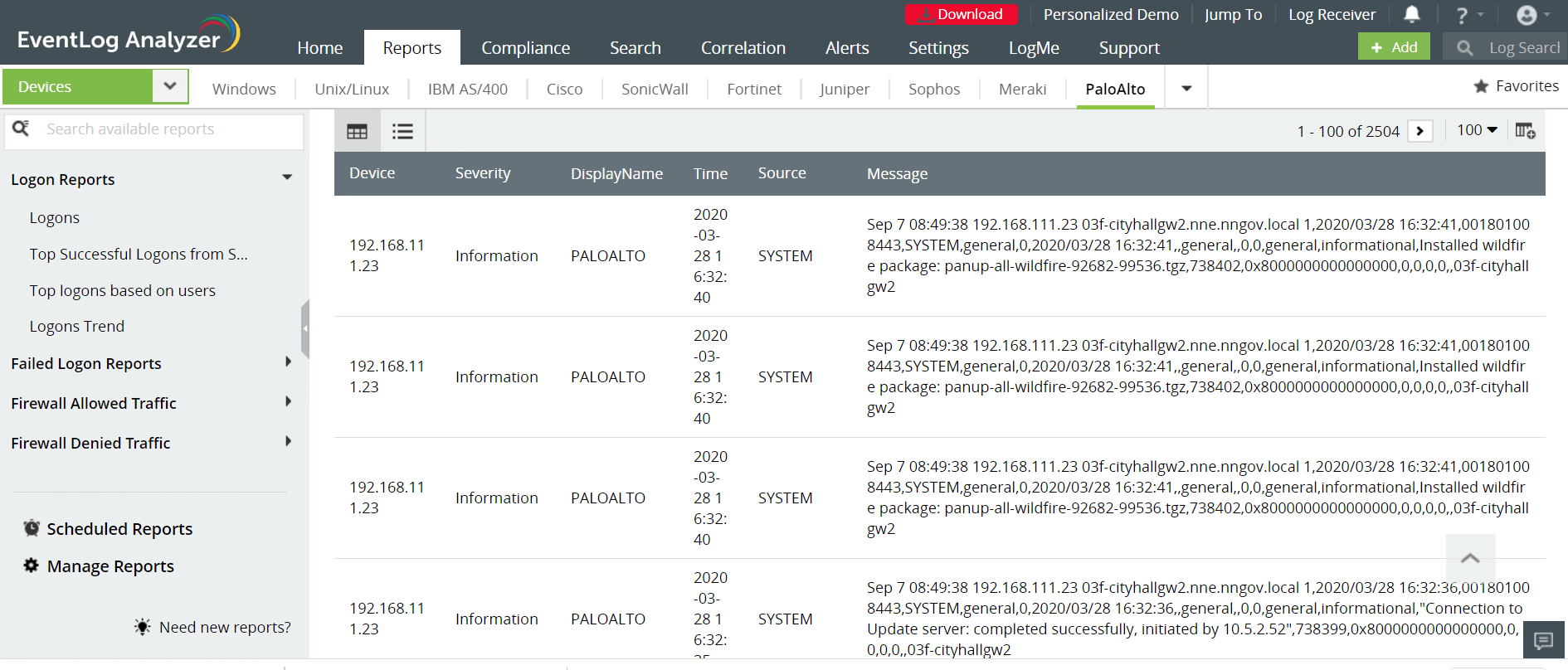Open the notifications bell
1568x670 pixels.
(x=1412, y=14)
